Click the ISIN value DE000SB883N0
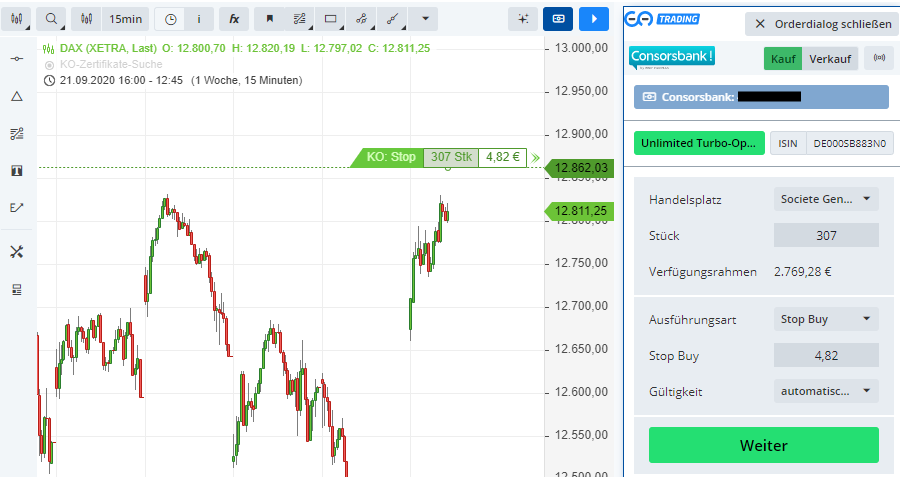900x477 pixels. pos(849,144)
